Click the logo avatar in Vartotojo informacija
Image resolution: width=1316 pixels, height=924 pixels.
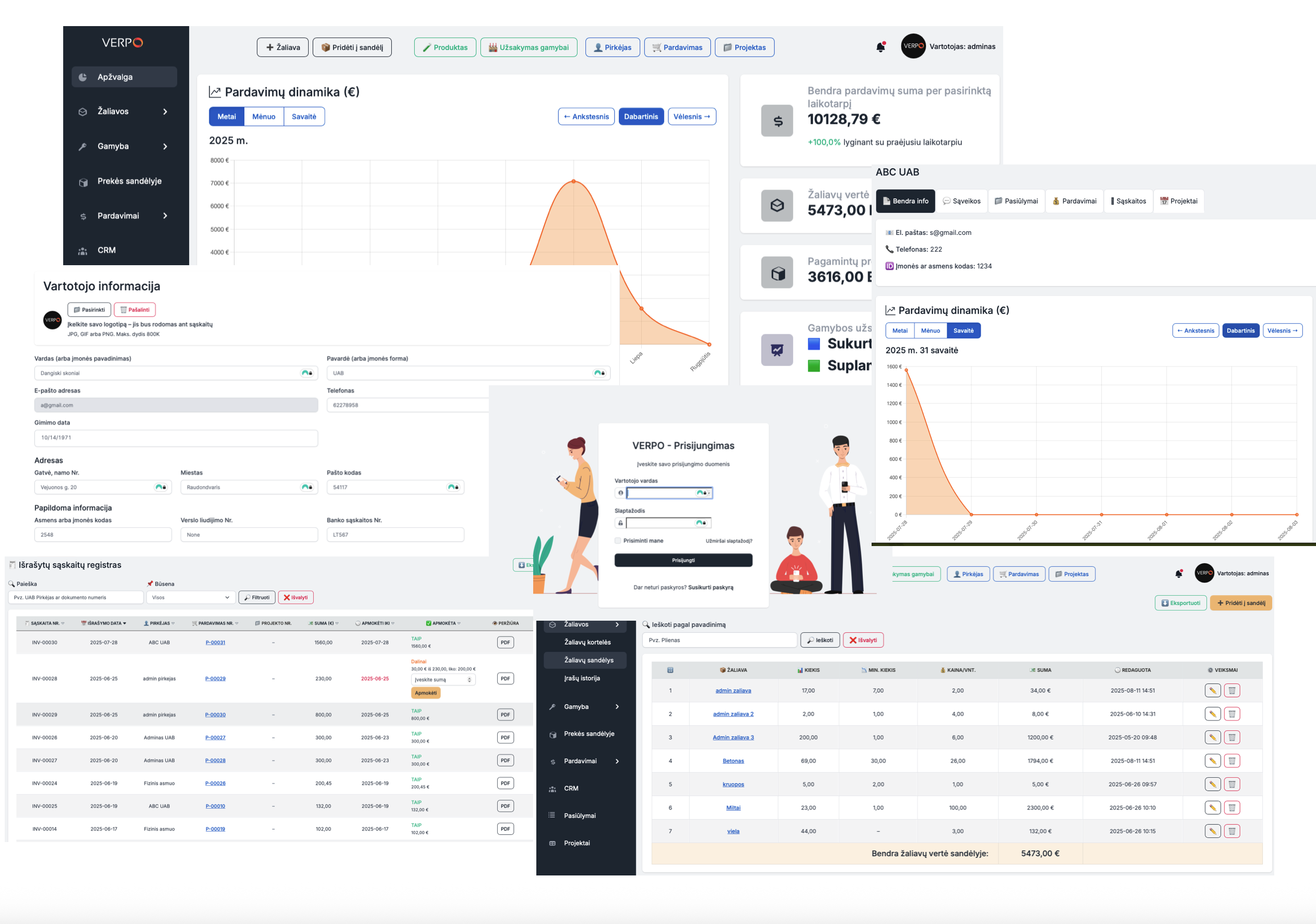pos(53,319)
